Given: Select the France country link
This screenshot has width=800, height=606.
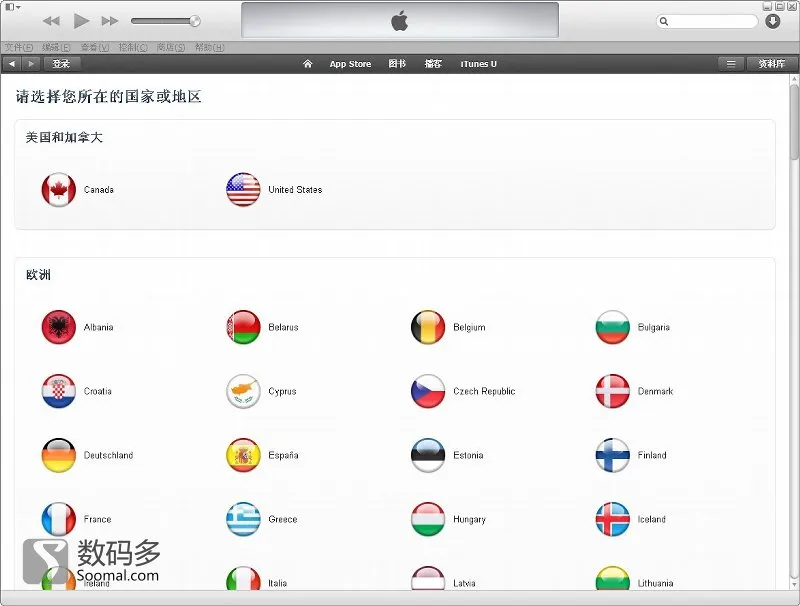Looking at the screenshot, I should pos(97,519).
